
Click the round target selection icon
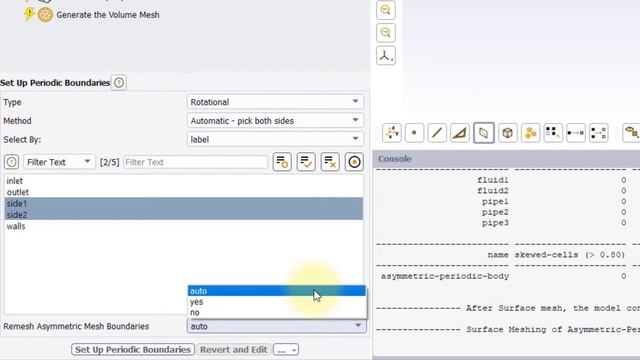[354, 162]
